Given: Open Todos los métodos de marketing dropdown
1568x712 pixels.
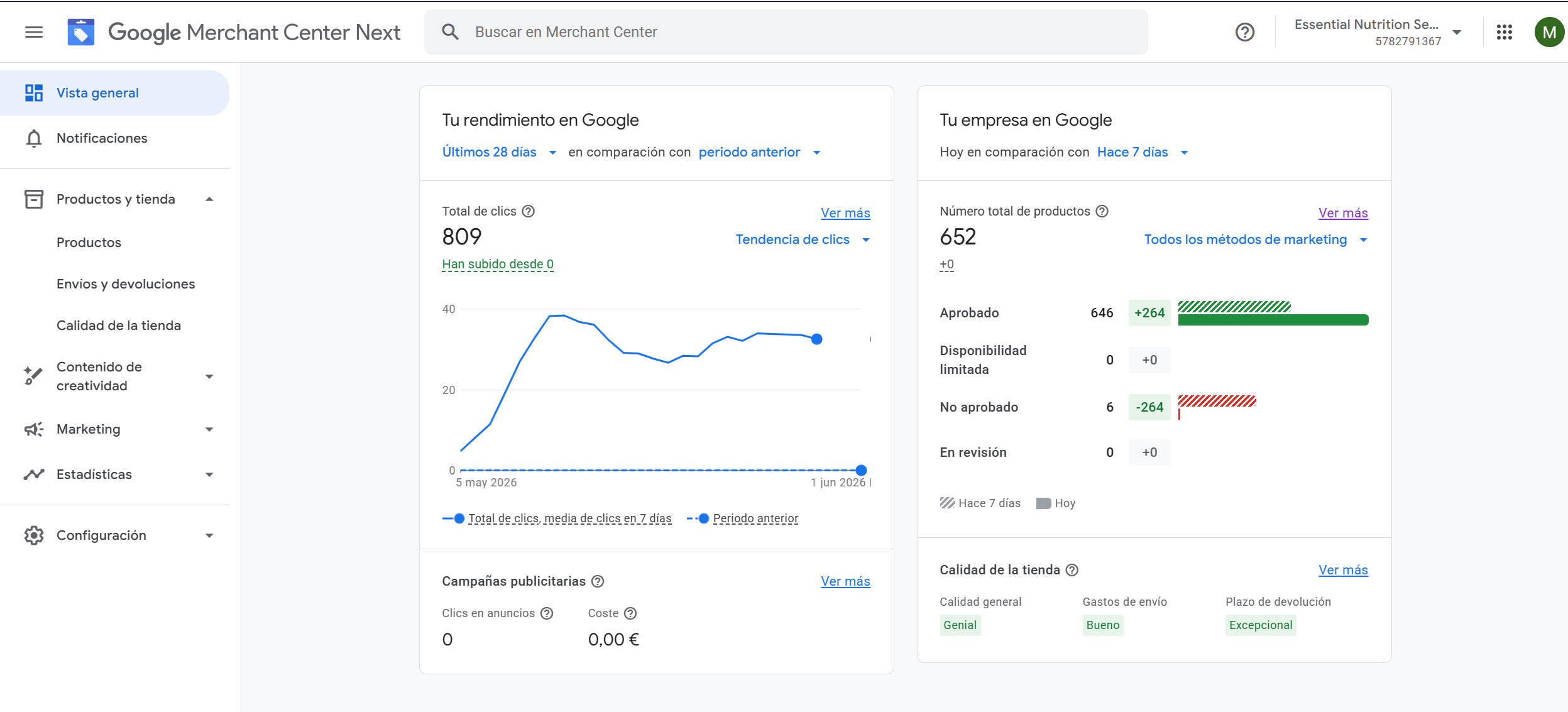Looking at the screenshot, I should (1256, 239).
